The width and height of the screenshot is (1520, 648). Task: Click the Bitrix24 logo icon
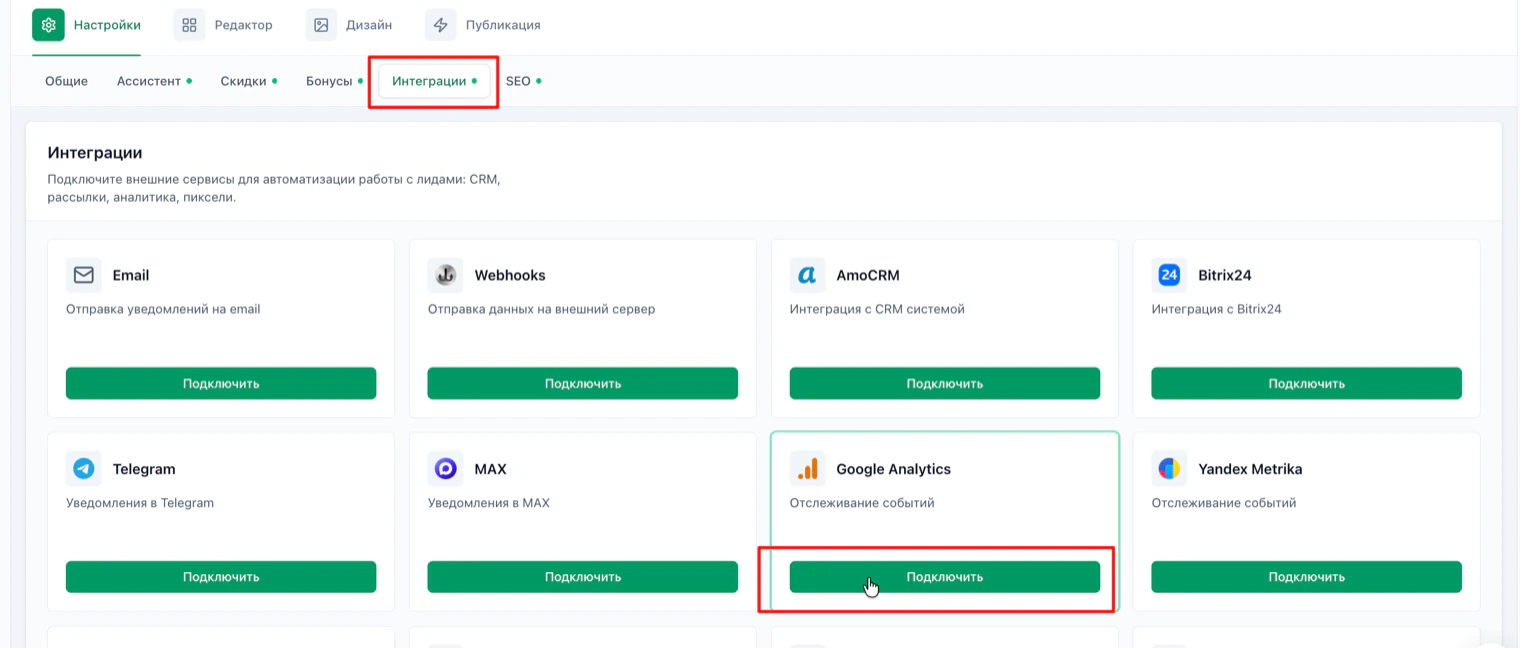(x=1170, y=275)
